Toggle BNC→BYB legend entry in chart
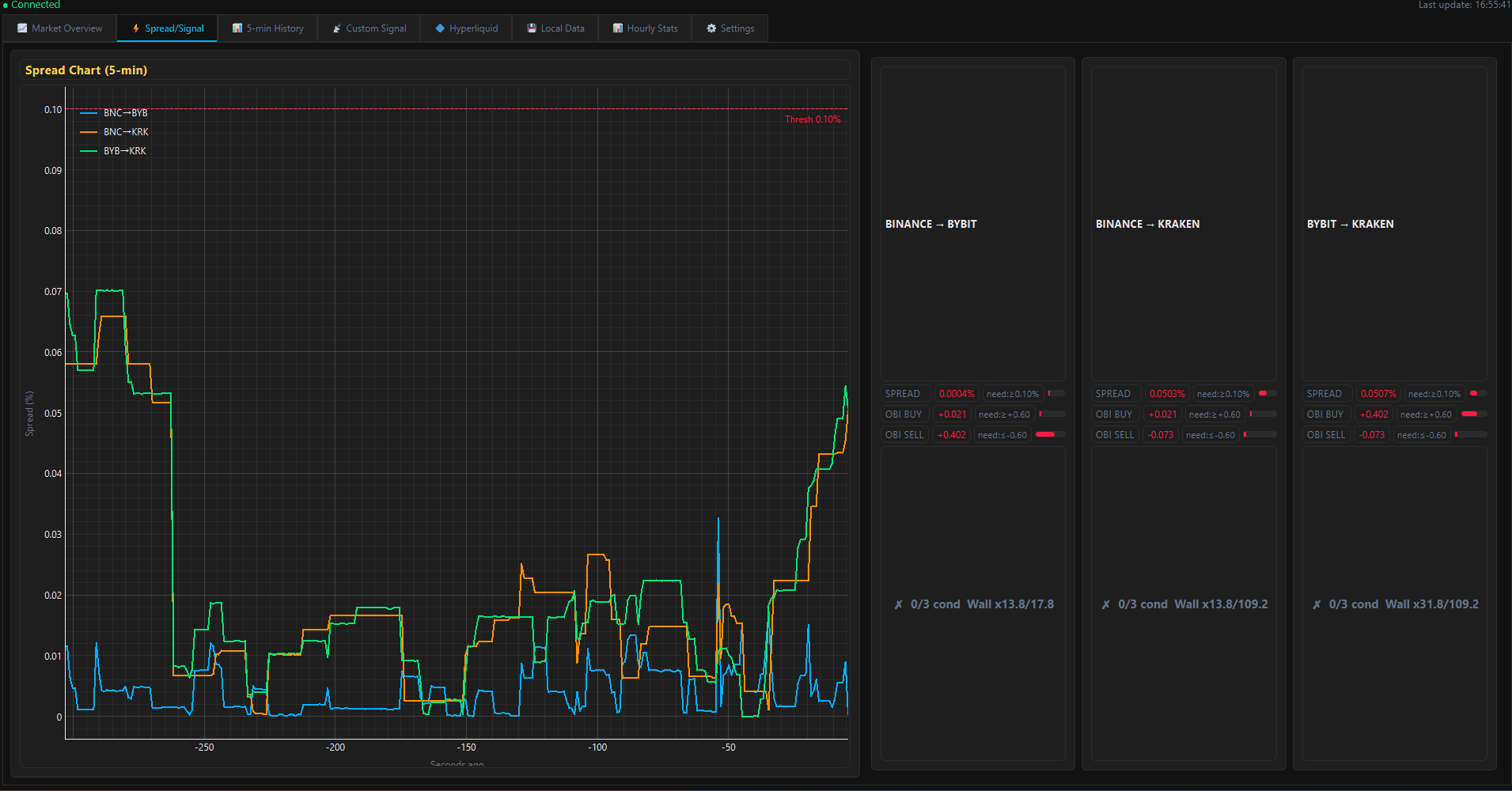The height and width of the screenshot is (791, 1512). [115, 113]
